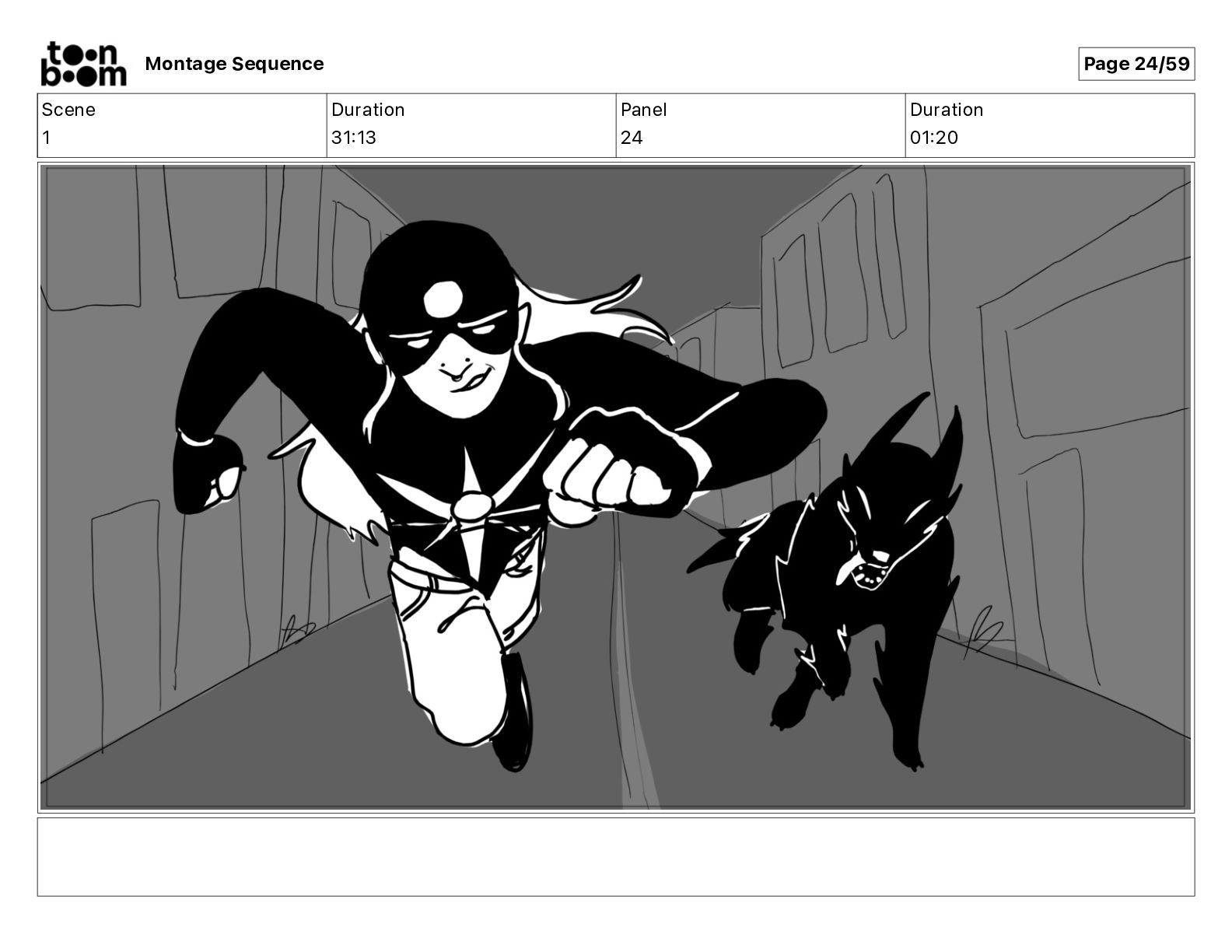Click the storyboard panel drawing thumbnail

pos(616,488)
